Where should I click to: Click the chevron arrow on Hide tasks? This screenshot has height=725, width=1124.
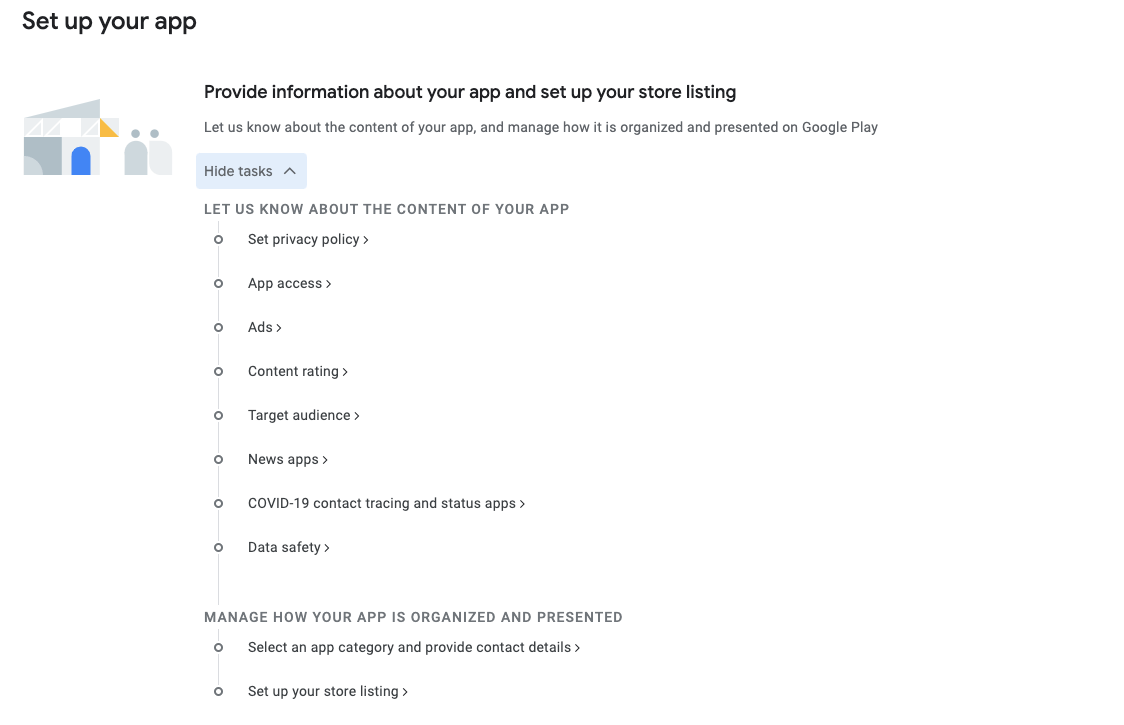[290, 171]
